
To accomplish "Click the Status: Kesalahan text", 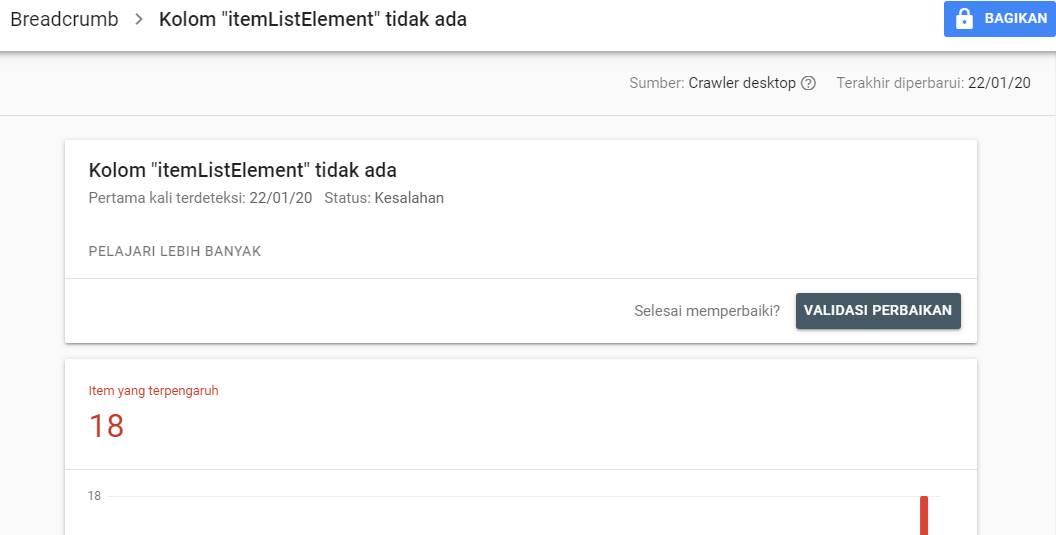I will (x=384, y=198).
